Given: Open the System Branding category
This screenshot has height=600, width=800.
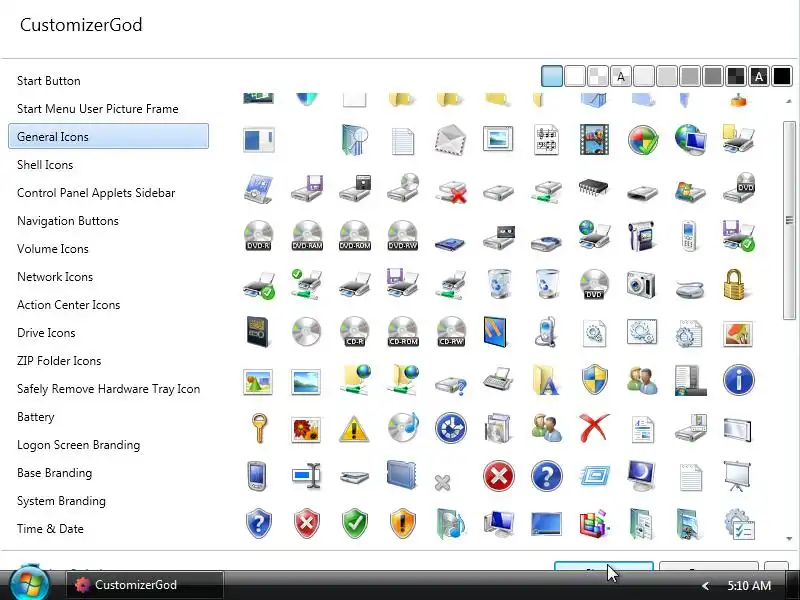Looking at the screenshot, I should click(61, 501).
